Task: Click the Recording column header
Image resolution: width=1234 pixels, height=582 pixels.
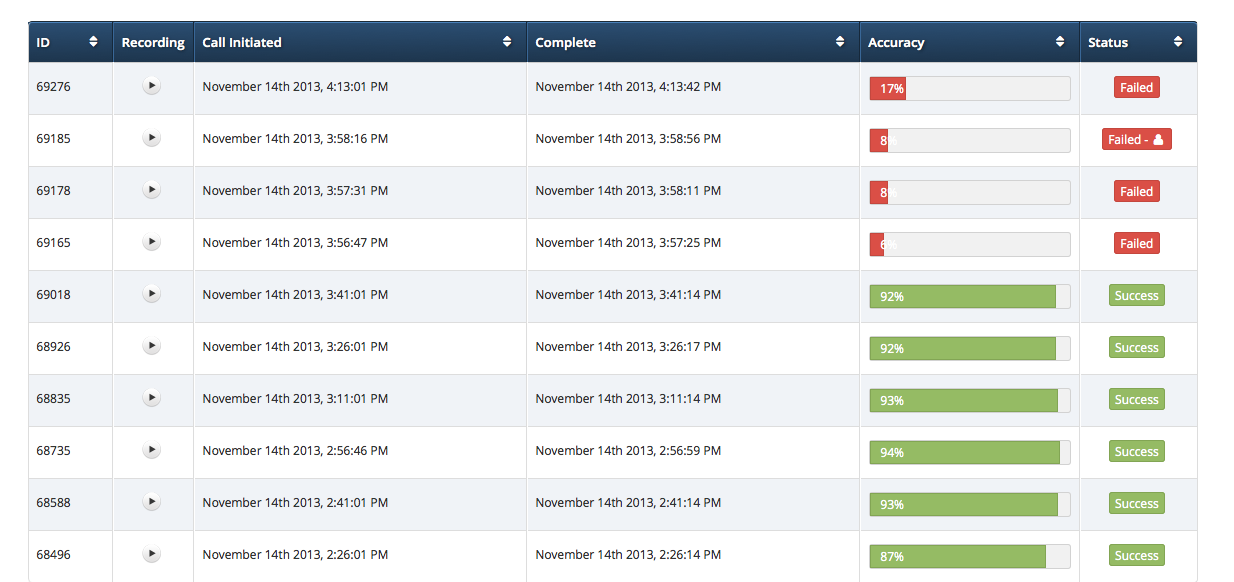Action: pyautogui.click(x=153, y=42)
